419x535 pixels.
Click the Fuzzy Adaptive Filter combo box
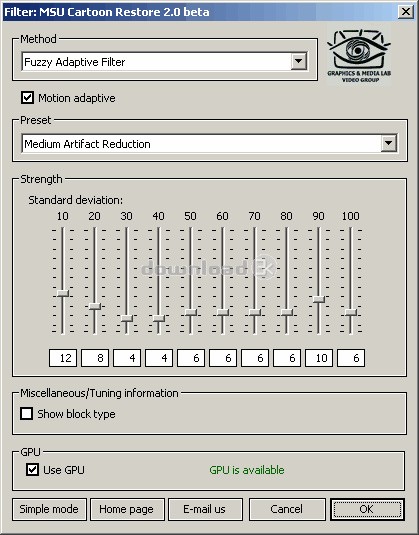click(x=164, y=61)
